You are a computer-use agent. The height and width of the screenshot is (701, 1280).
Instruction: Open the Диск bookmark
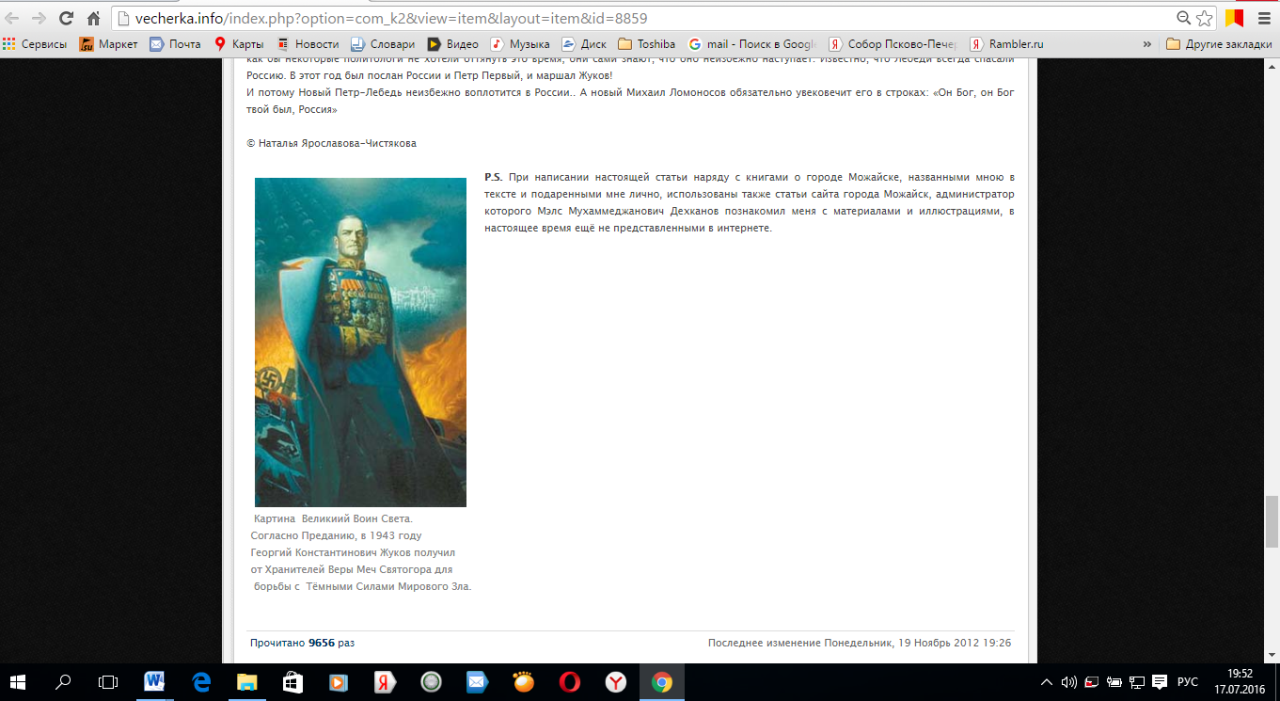point(584,44)
